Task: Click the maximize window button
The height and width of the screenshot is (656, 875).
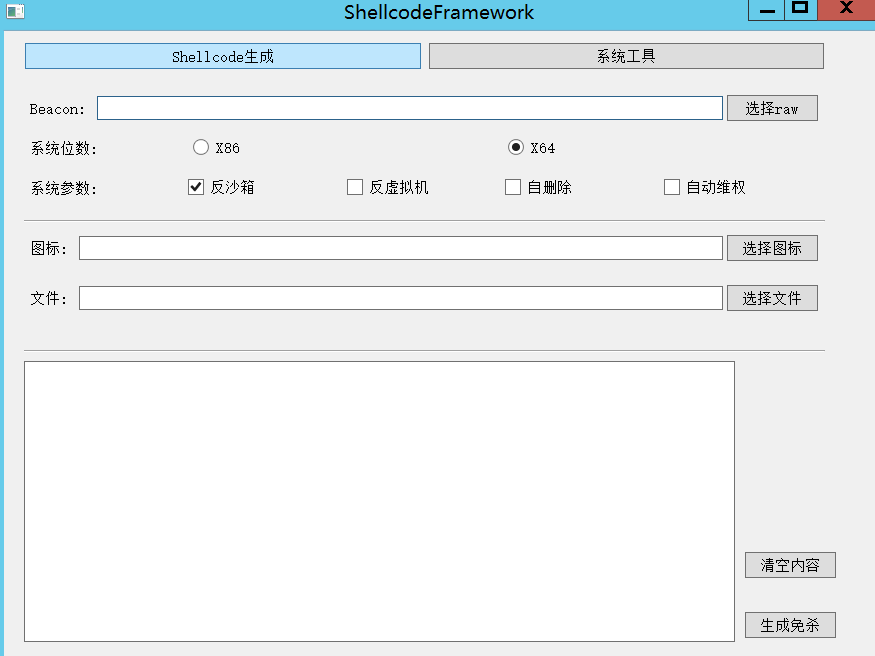Action: [800, 10]
